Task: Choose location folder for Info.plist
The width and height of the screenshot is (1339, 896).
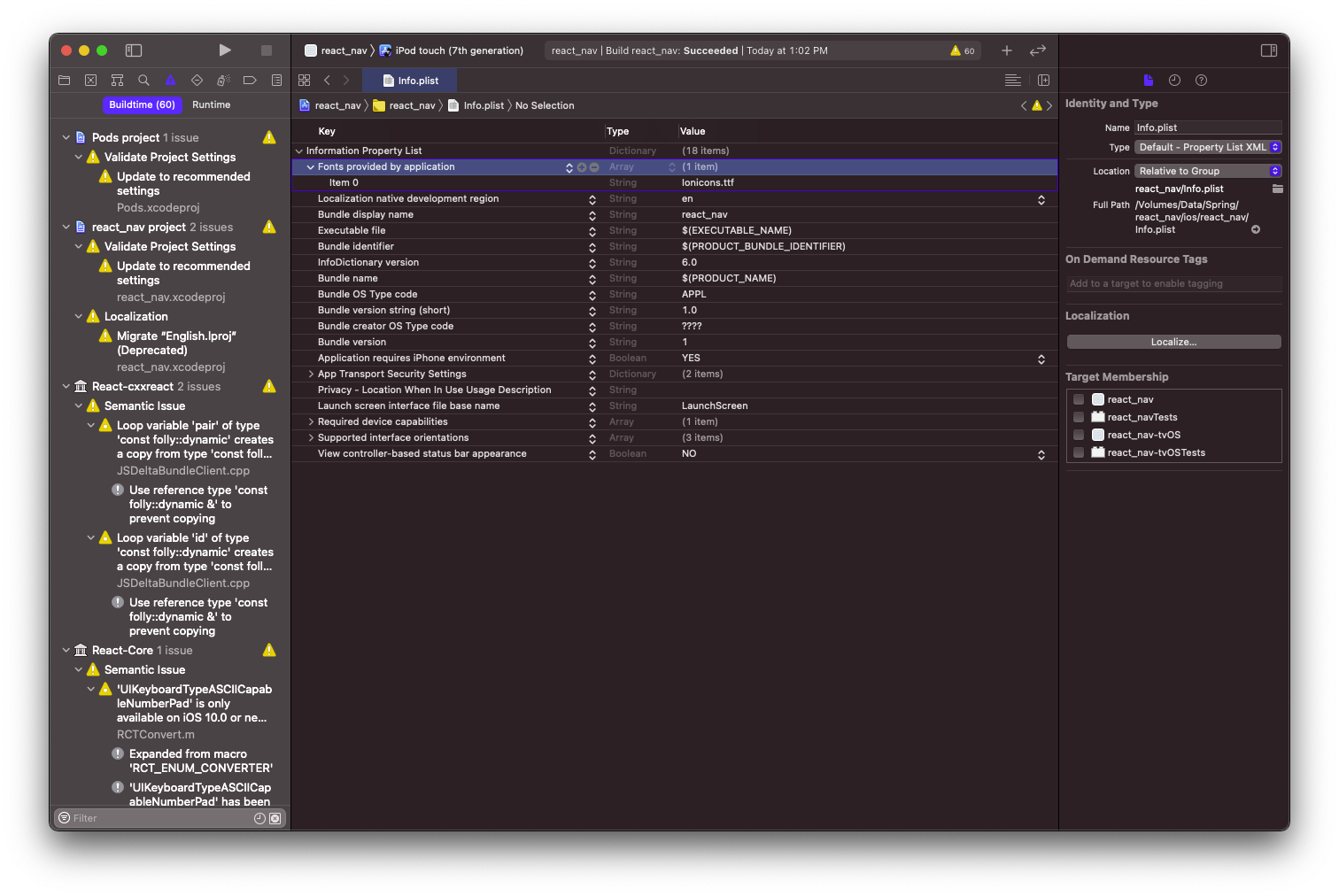Action: 1278,189
